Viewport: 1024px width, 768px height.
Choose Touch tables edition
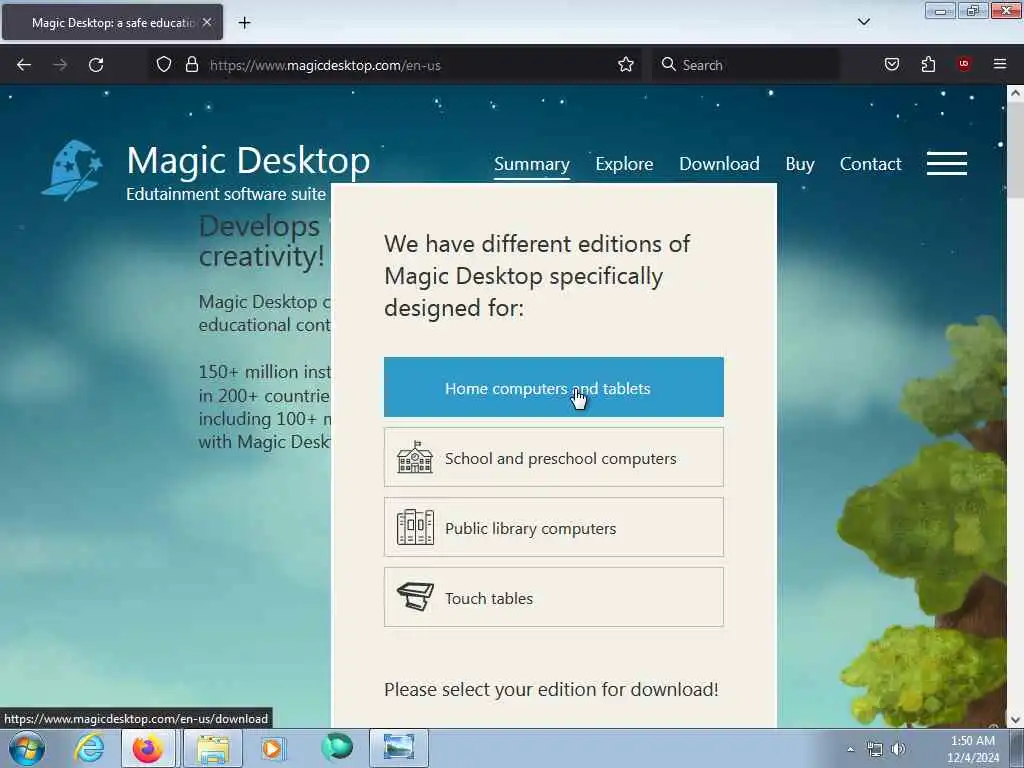(x=554, y=597)
